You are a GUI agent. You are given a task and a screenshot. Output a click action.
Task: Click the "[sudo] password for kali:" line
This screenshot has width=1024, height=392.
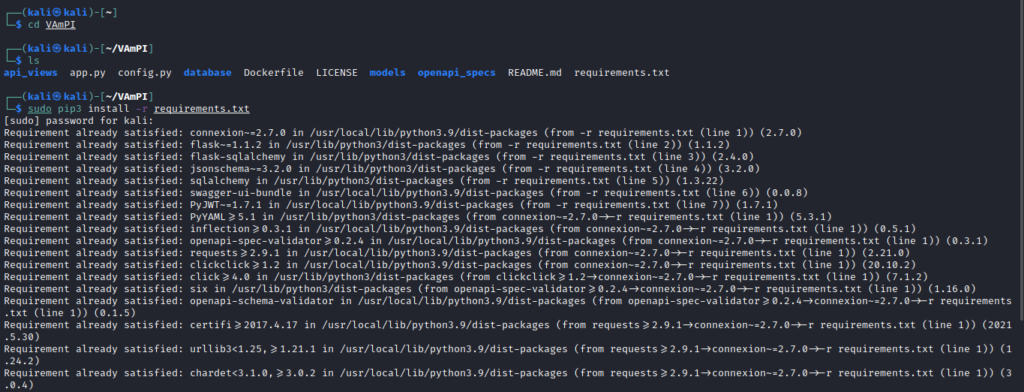[x=78, y=120]
